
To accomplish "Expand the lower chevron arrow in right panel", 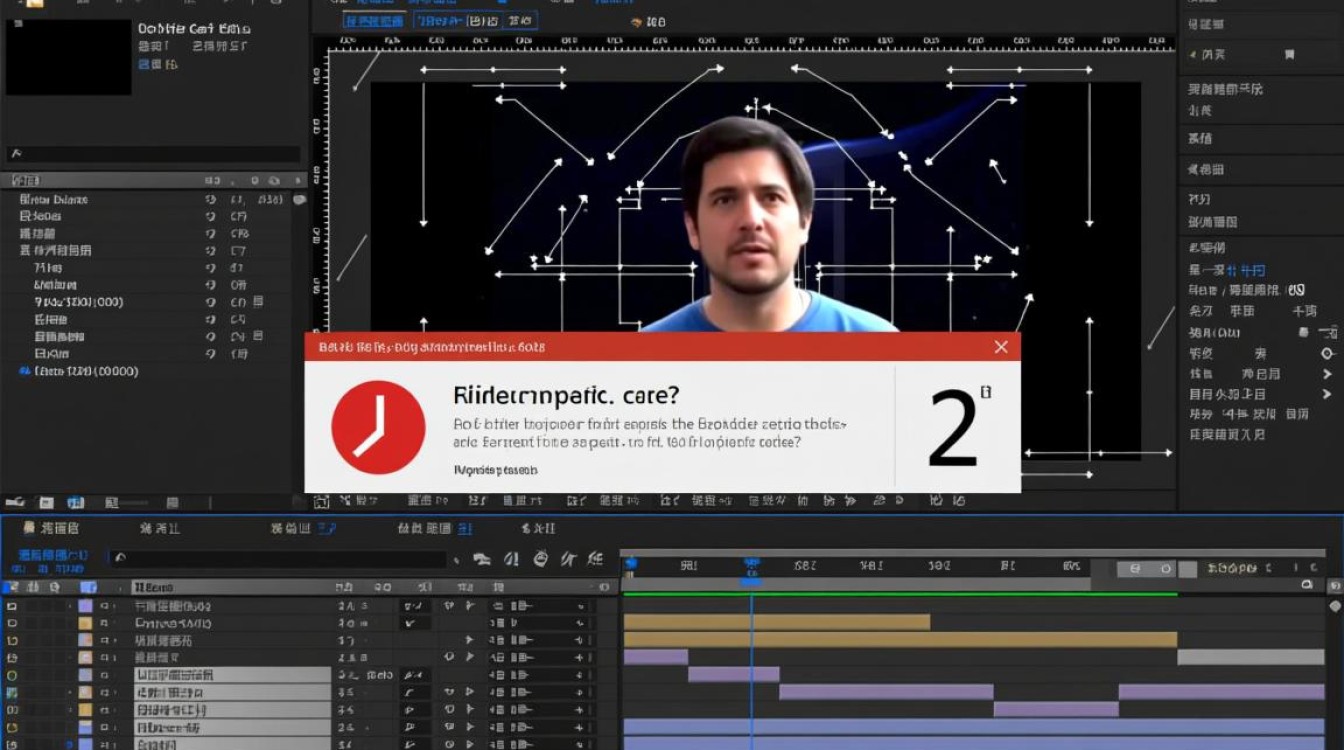I will (1327, 394).
